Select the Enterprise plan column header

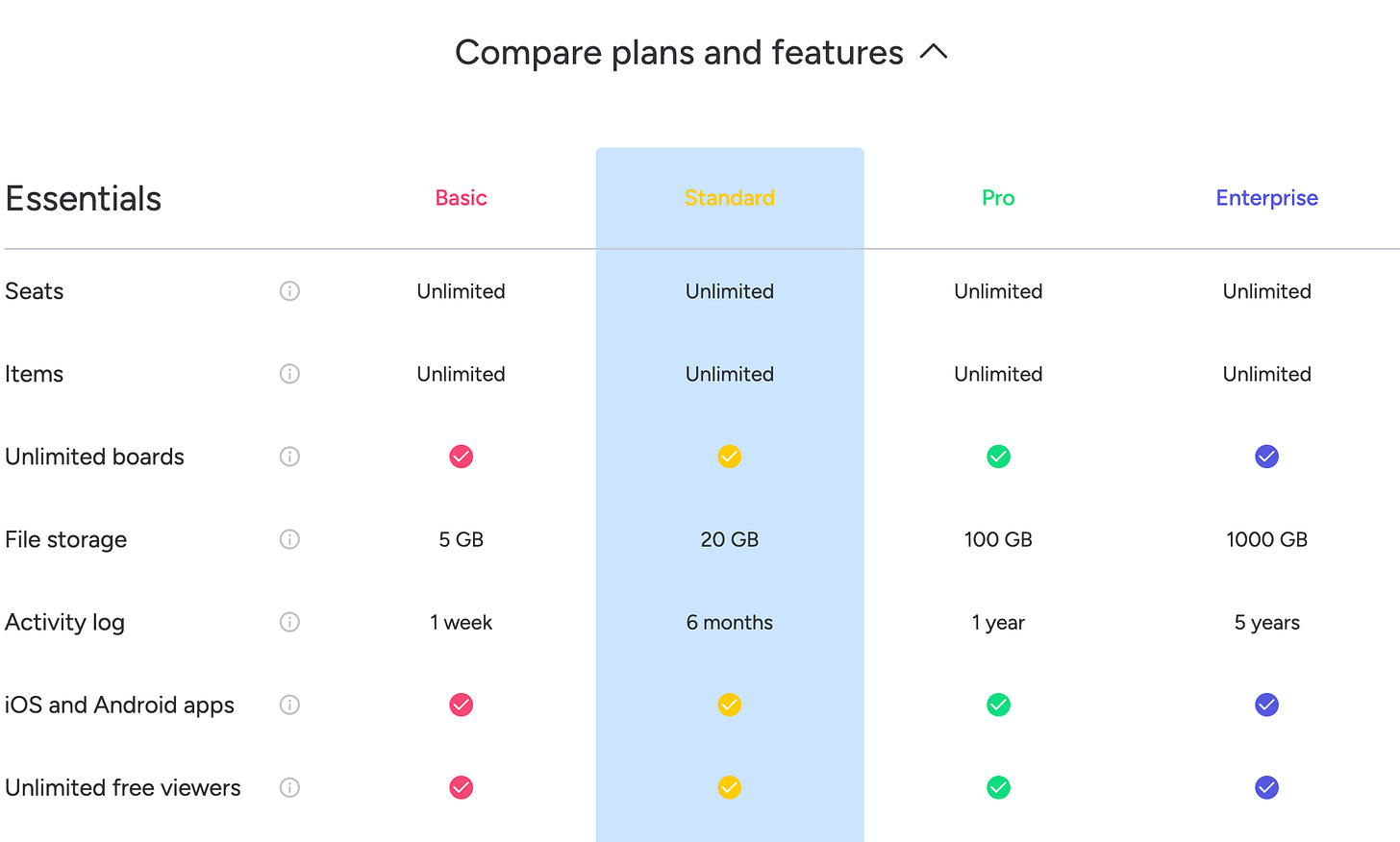coord(1266,198)
